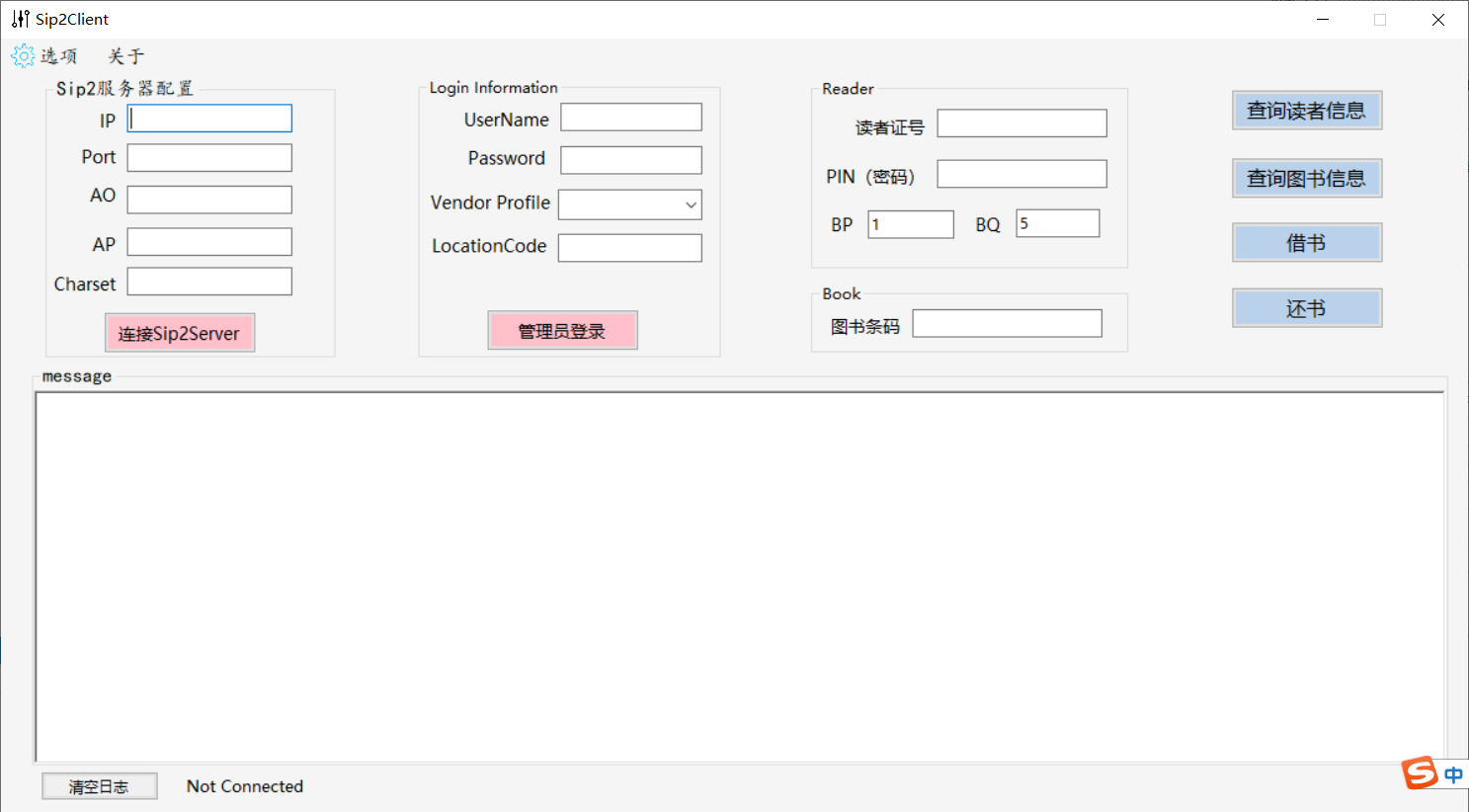Click the UserName input field
The height and width of the screenshot is (812, 1469).
point(630,117)
